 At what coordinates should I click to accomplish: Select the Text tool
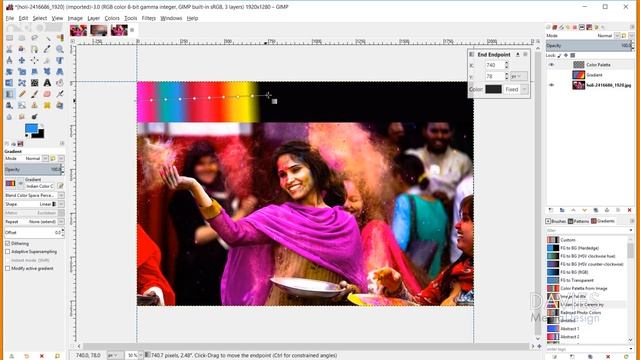click(47, 83)
